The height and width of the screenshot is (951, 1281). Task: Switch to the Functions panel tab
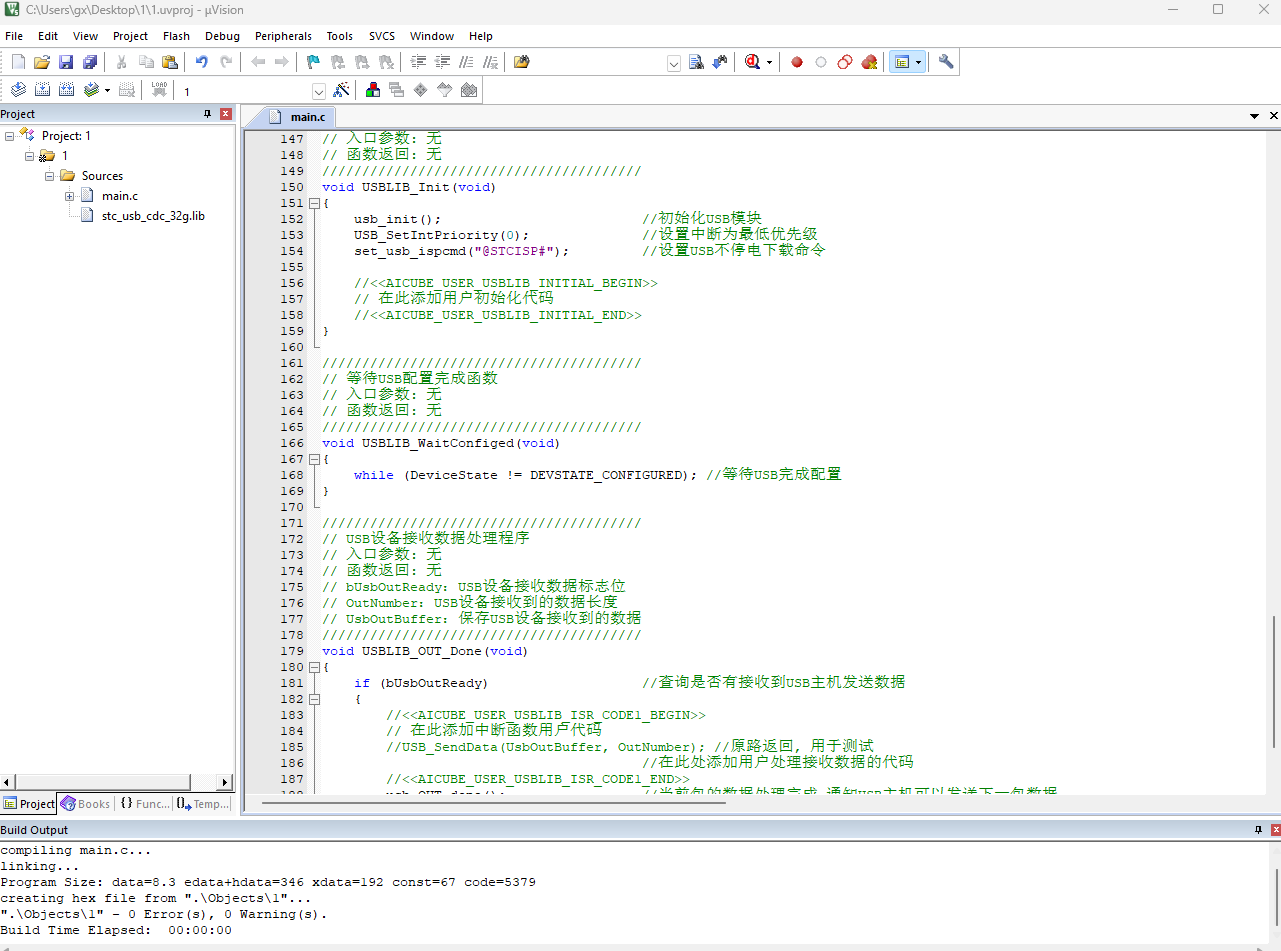[145, 804]
